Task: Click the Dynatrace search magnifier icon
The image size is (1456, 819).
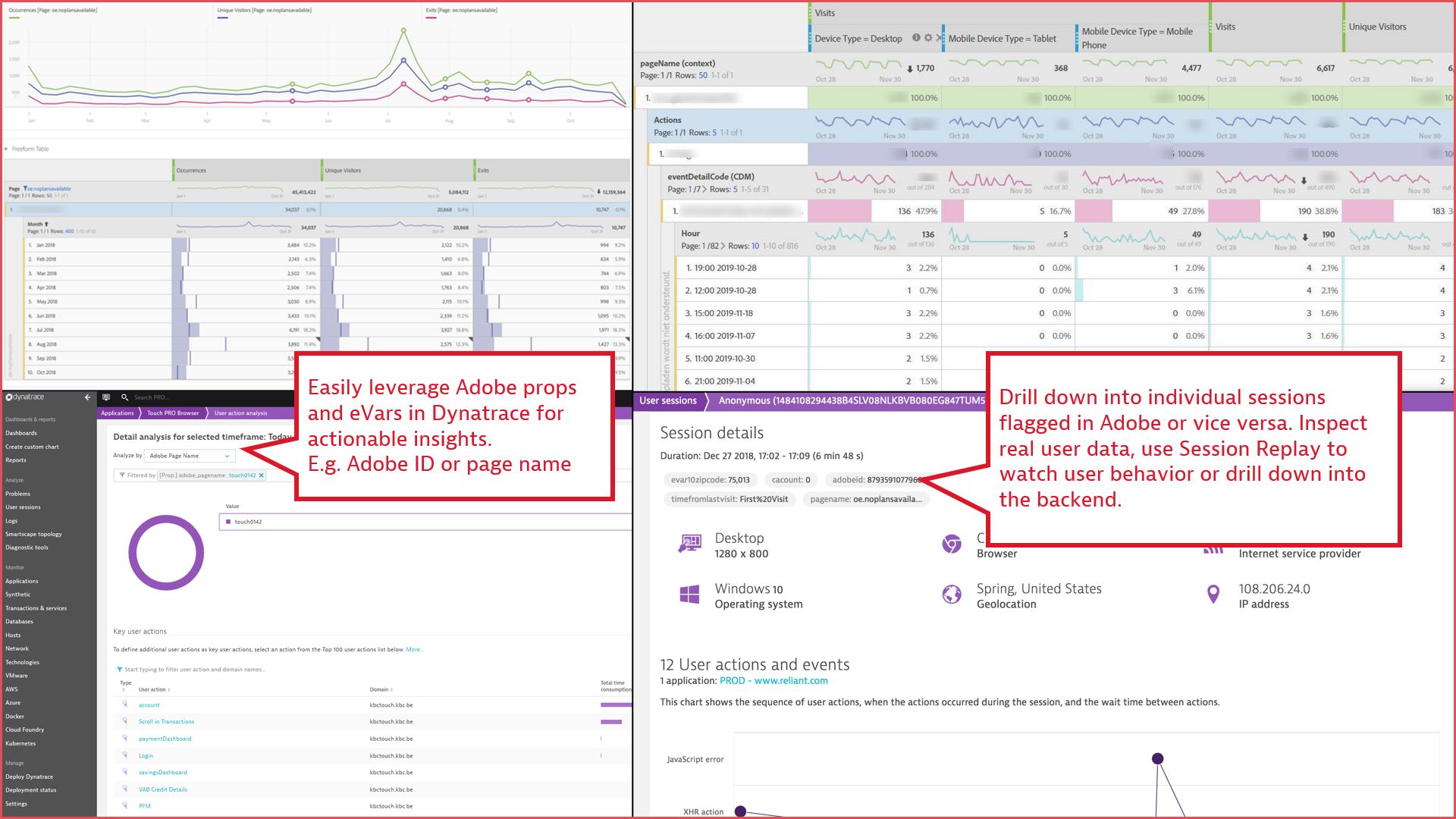Action: click(x=124, y=397)
